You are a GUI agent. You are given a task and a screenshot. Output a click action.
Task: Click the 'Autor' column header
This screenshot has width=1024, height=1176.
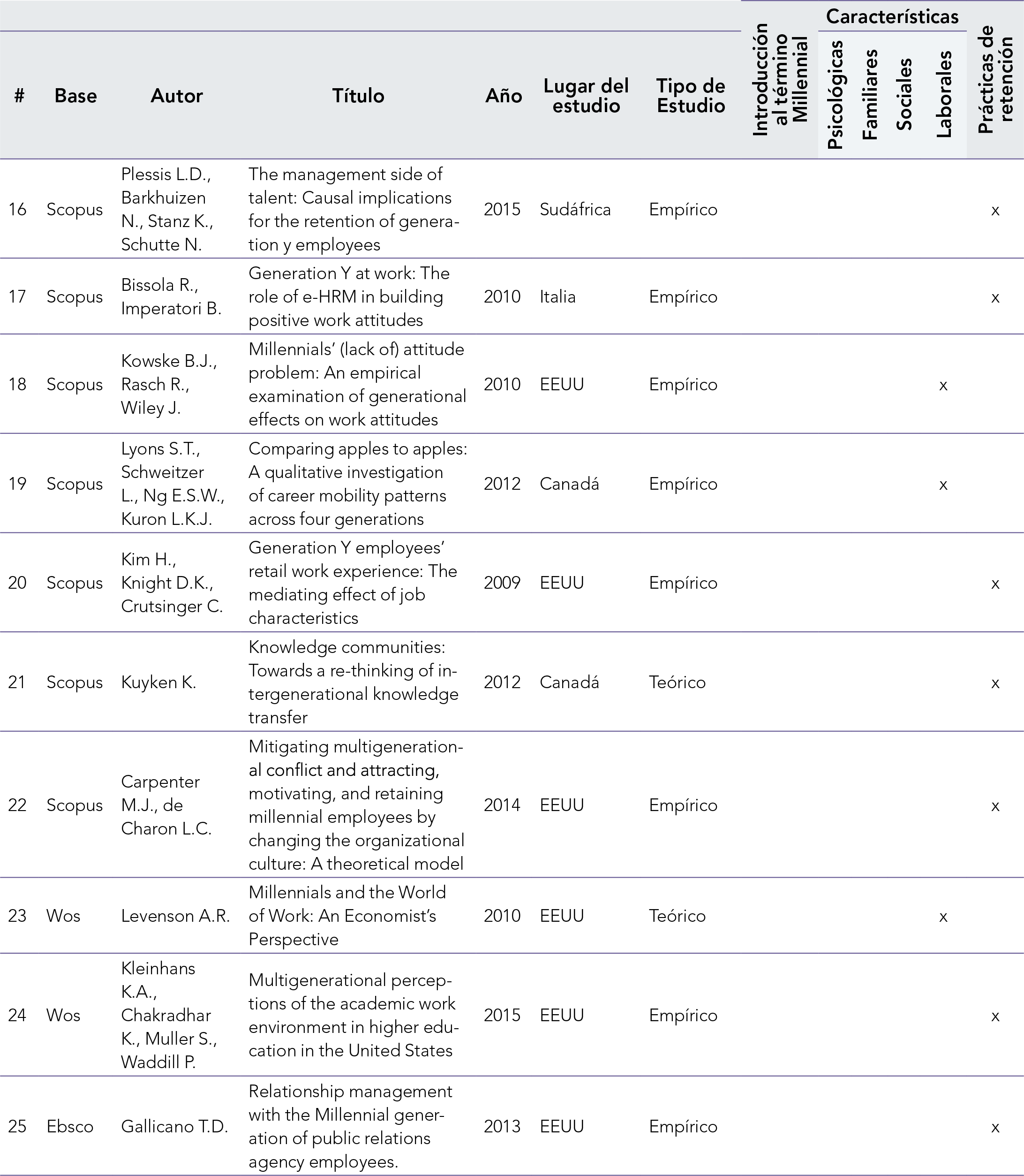pyautogui.click(x=177, y=96)
